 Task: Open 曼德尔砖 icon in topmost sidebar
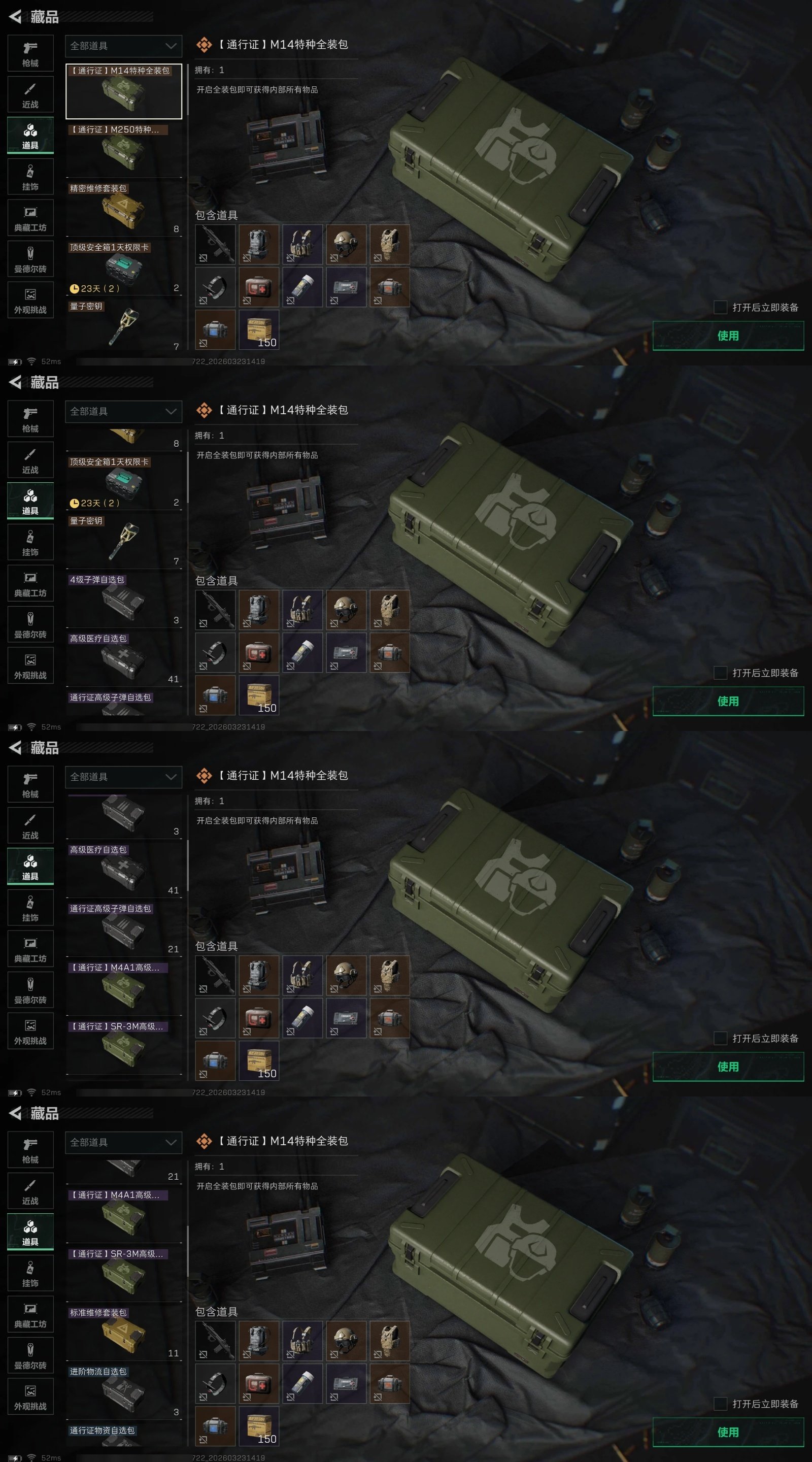point(30,259)
